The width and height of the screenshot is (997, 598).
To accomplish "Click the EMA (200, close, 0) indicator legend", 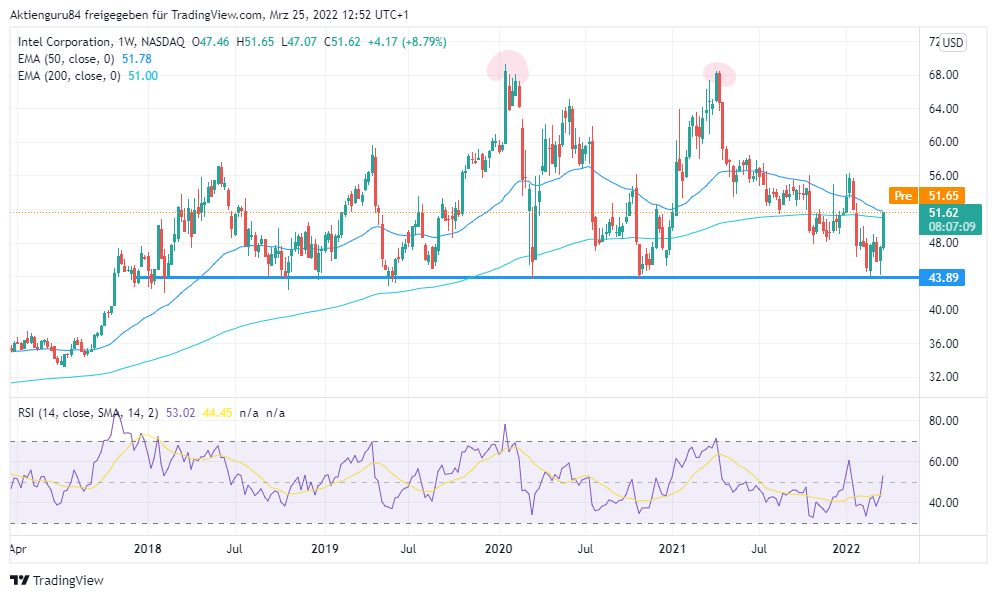I will 69,76.
